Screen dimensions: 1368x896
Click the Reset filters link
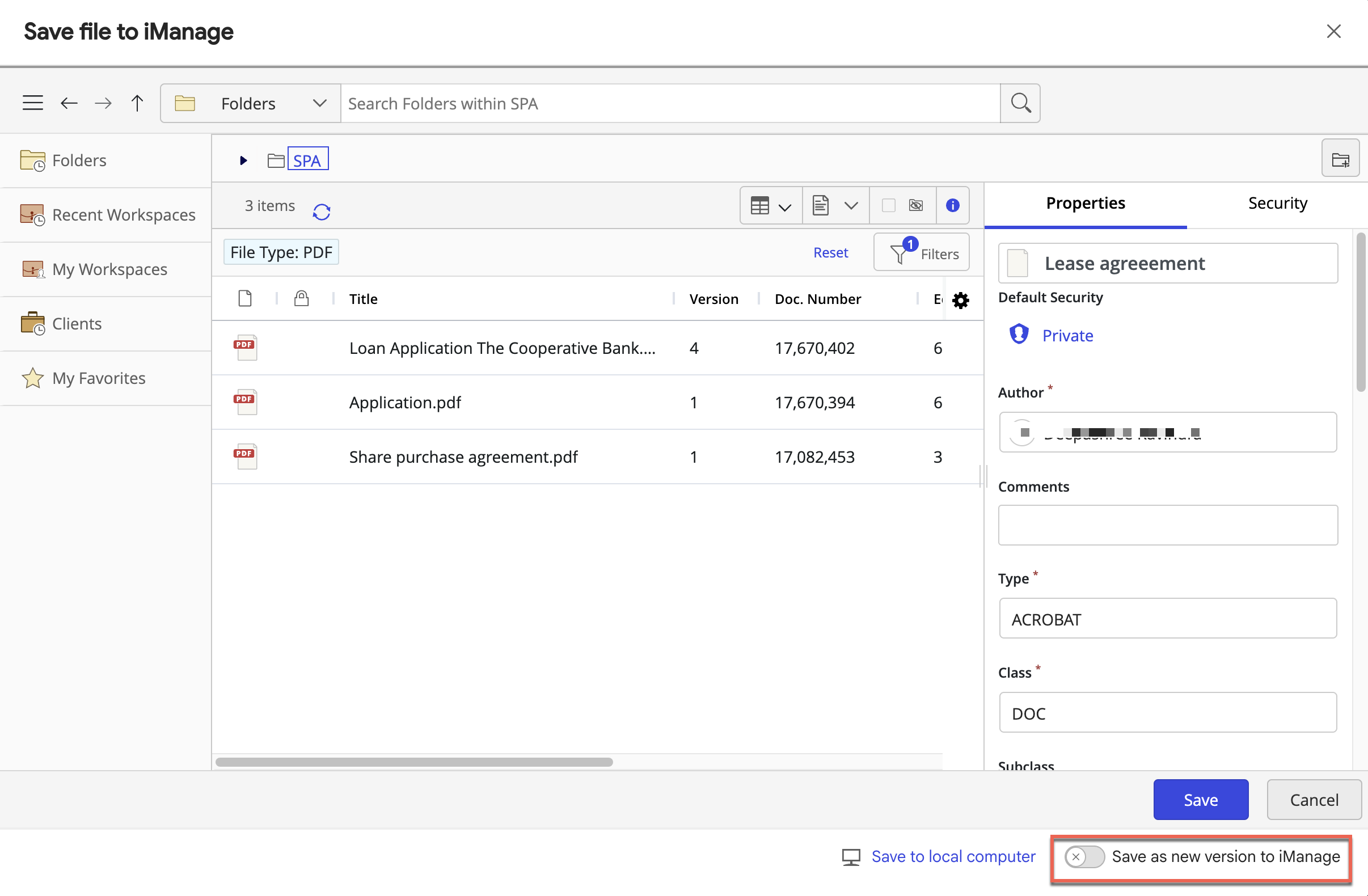830,252
